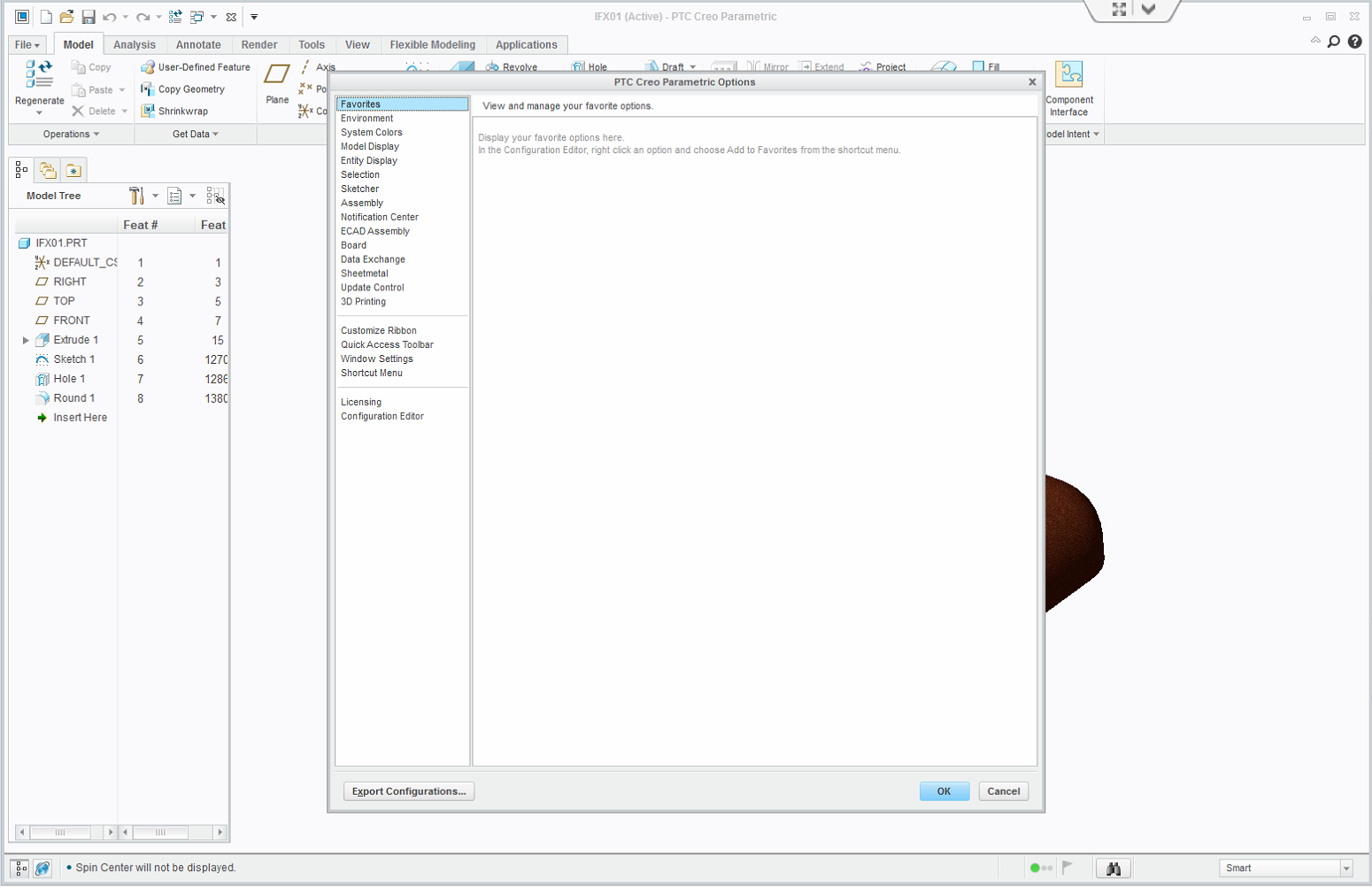Go to the View ribbon tab

(x=358, y=45)
